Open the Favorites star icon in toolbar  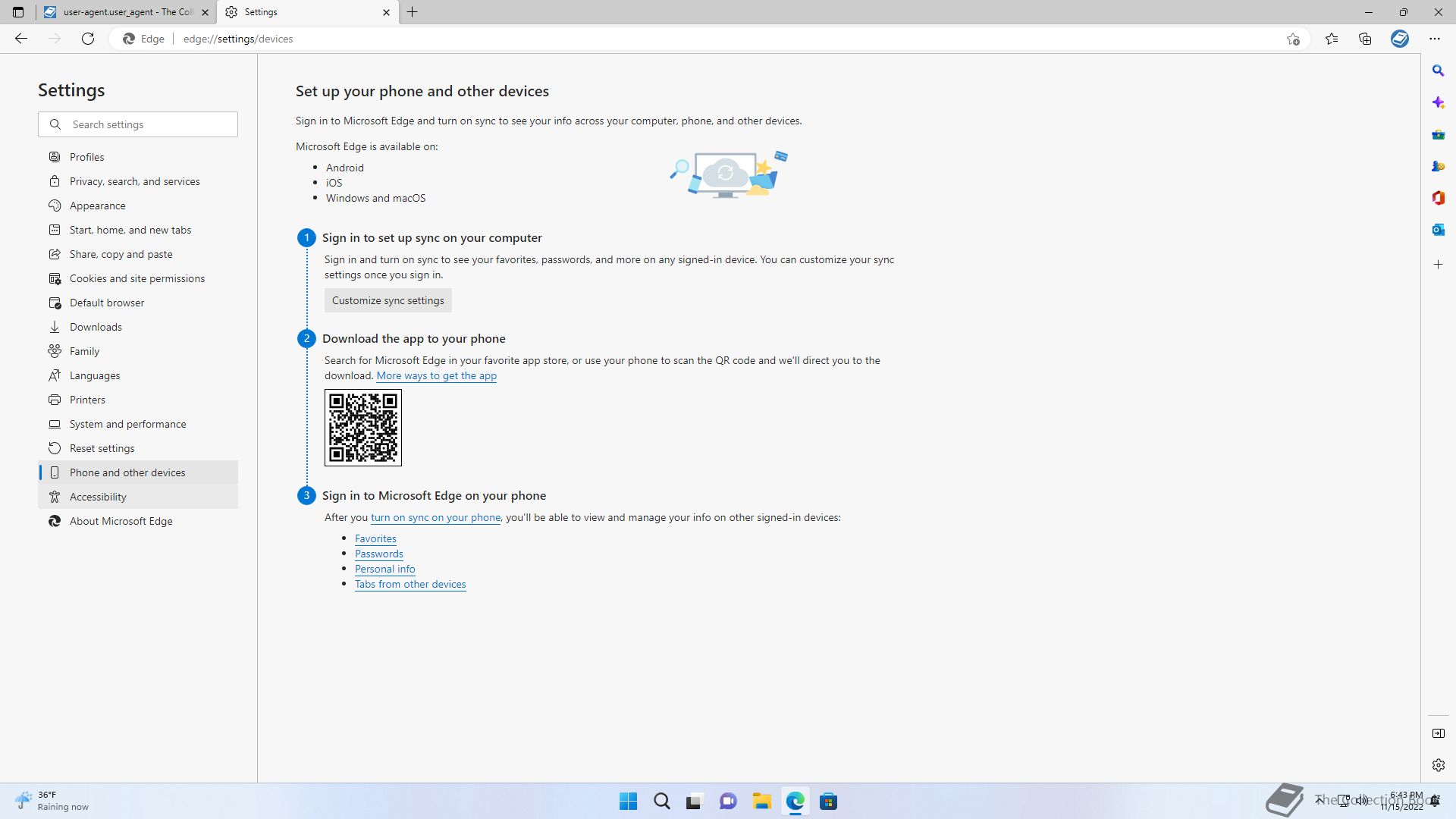[x=1331, y=39]
